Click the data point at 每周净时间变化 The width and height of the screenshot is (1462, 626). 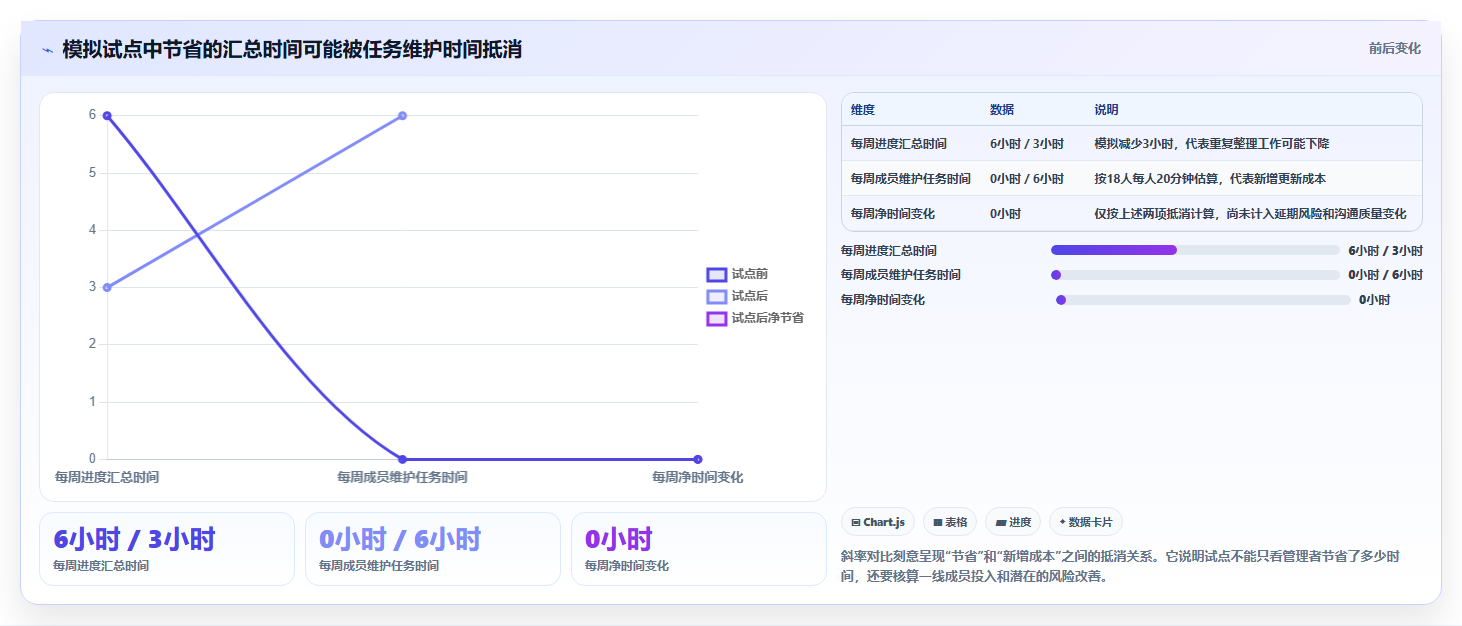(x=698, y=460)
